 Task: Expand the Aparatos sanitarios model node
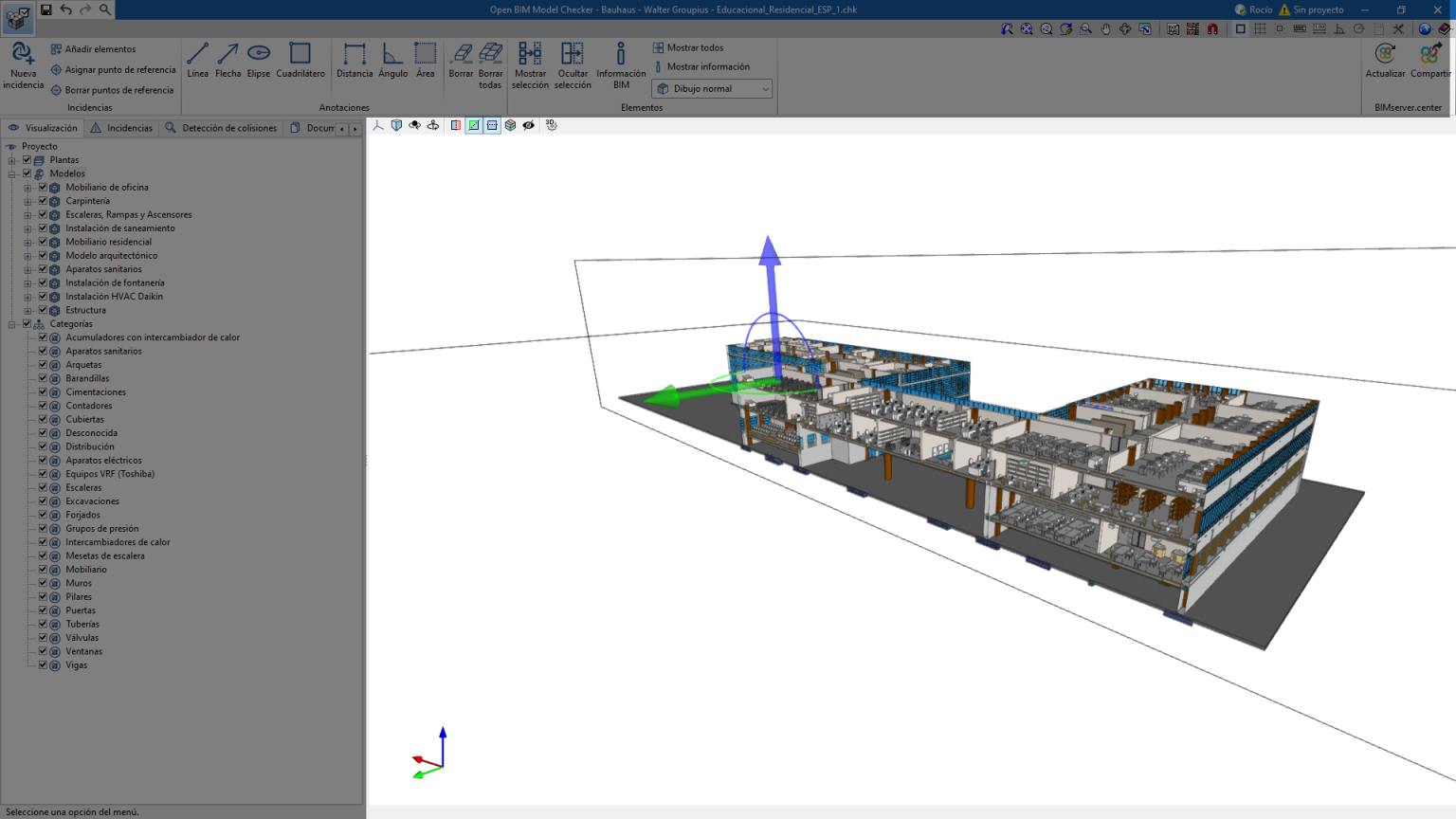(27, 270)
